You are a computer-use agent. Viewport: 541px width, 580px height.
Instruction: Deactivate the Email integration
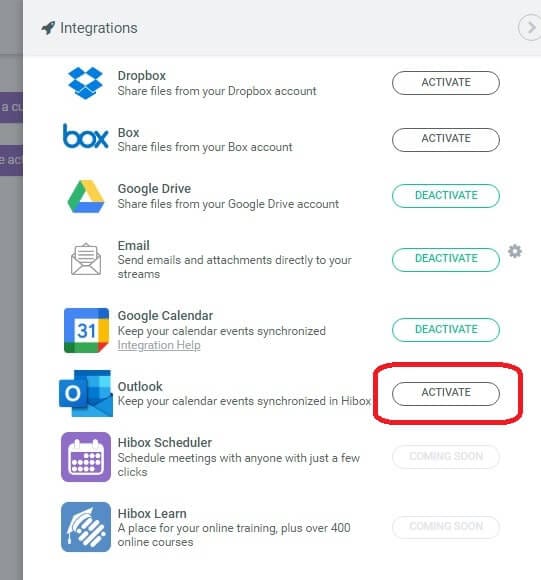(446, 259)
